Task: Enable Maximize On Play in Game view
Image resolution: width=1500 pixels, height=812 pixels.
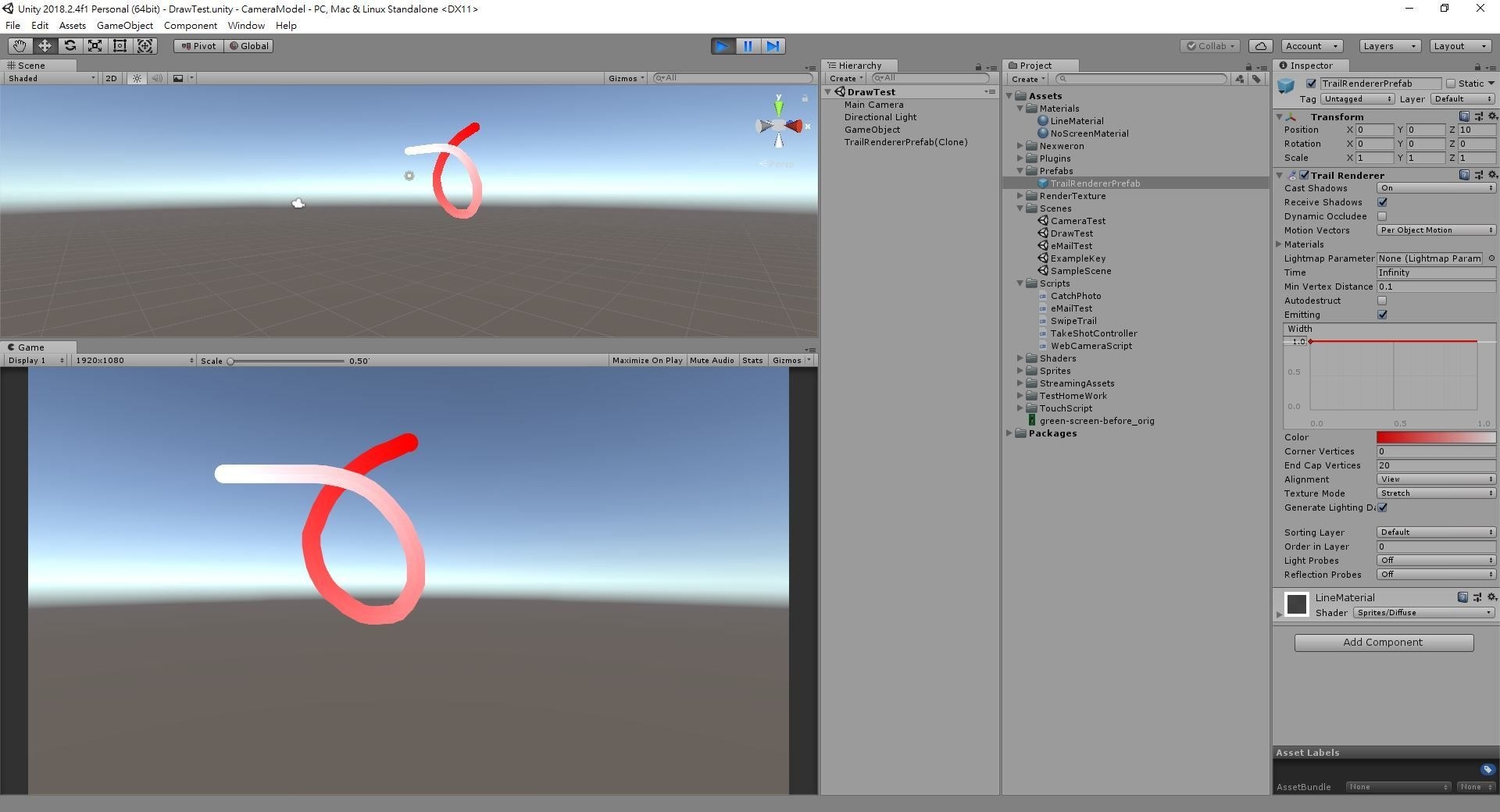Action: pos(647,360)
